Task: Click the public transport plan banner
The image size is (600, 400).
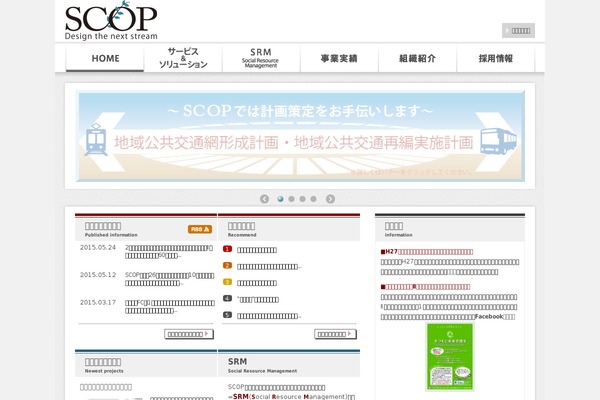Action: click(300, 136)
